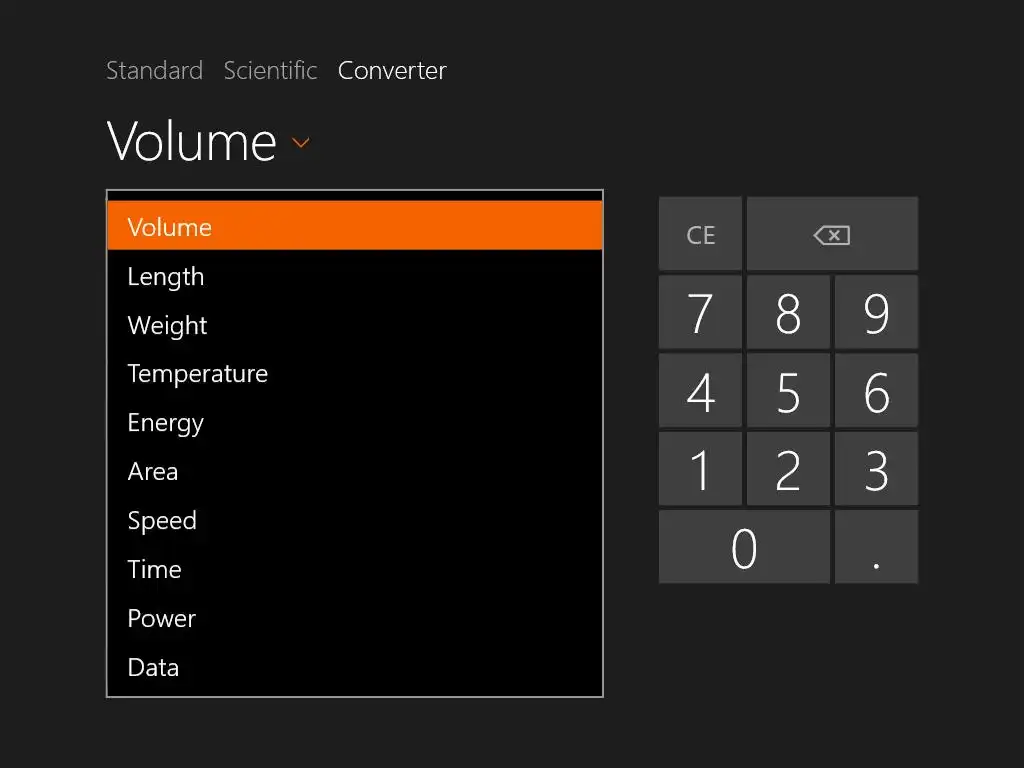Choose Energy from the unit categories
Screen dimensions: 1024x768
tap(166, 423)
